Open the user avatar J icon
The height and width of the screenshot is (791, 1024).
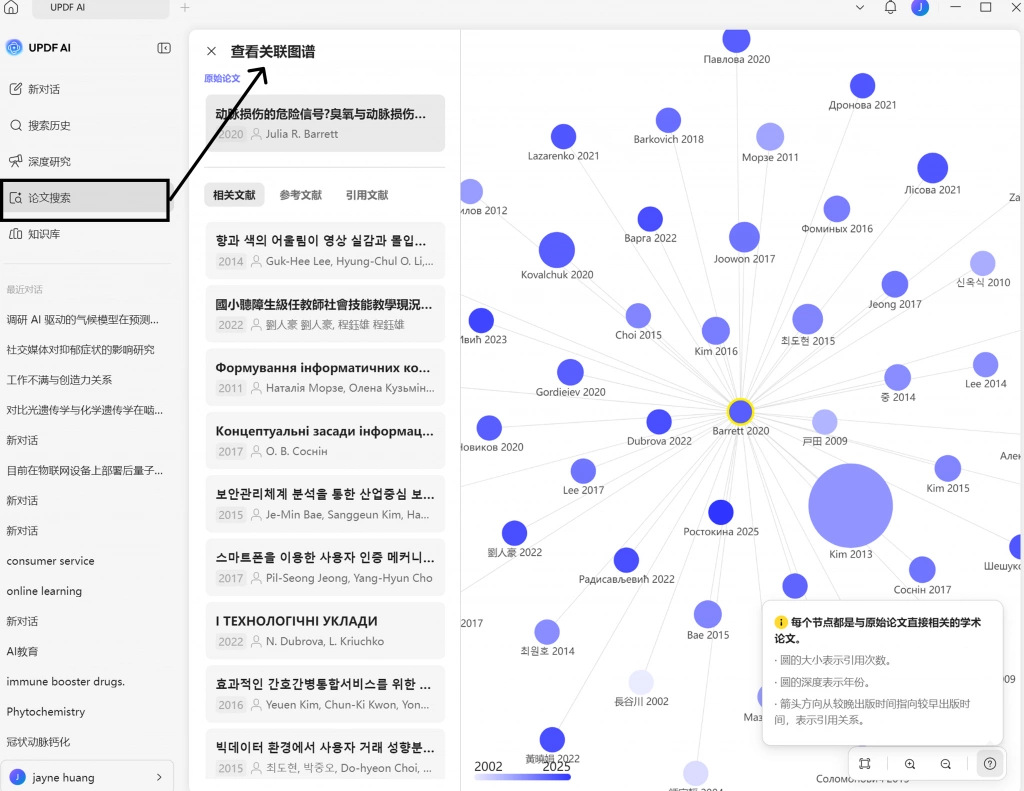click(x=920, y=8)
